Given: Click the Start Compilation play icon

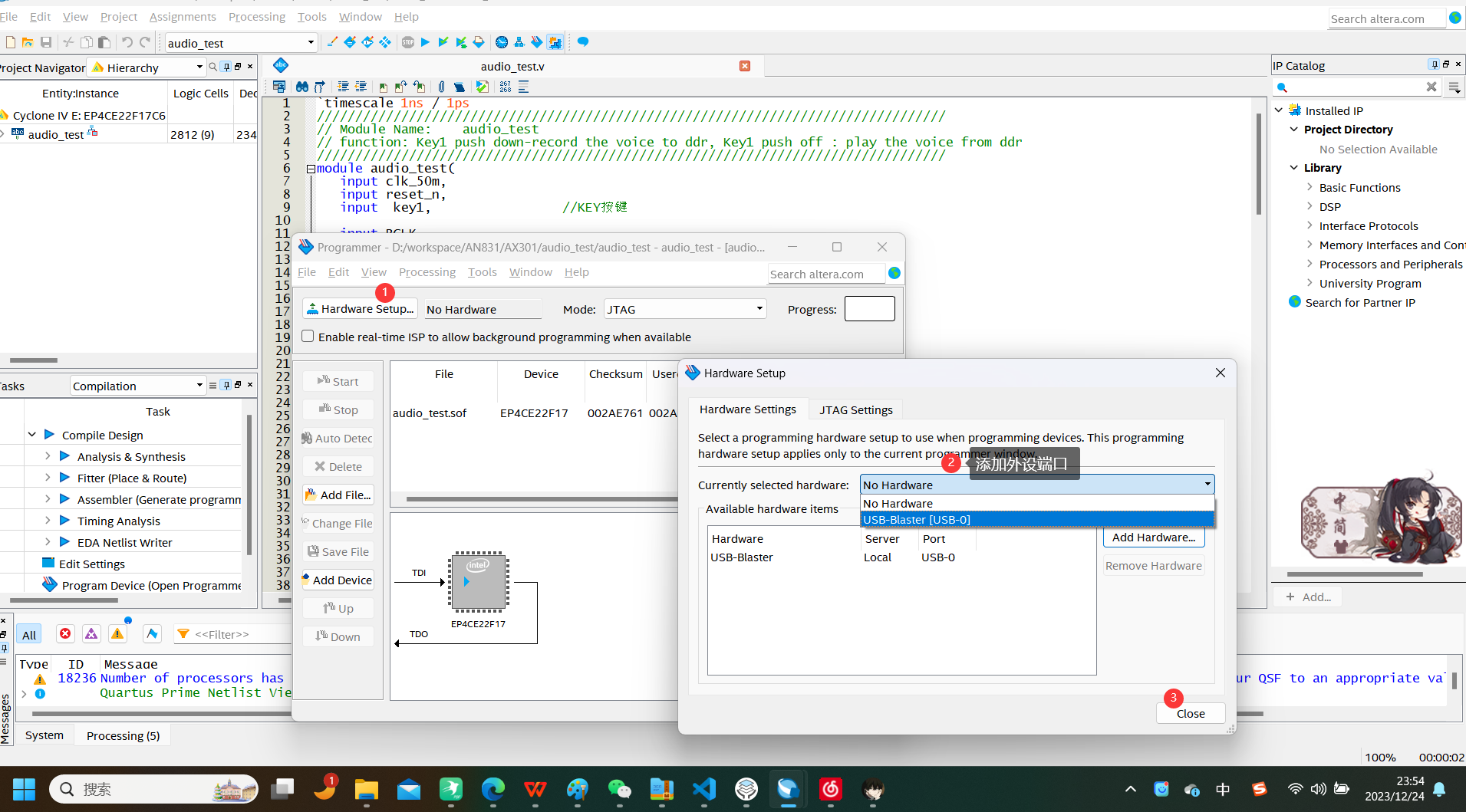Looking at the screenshot, I should pyautogui.click(x=425, y=42).
